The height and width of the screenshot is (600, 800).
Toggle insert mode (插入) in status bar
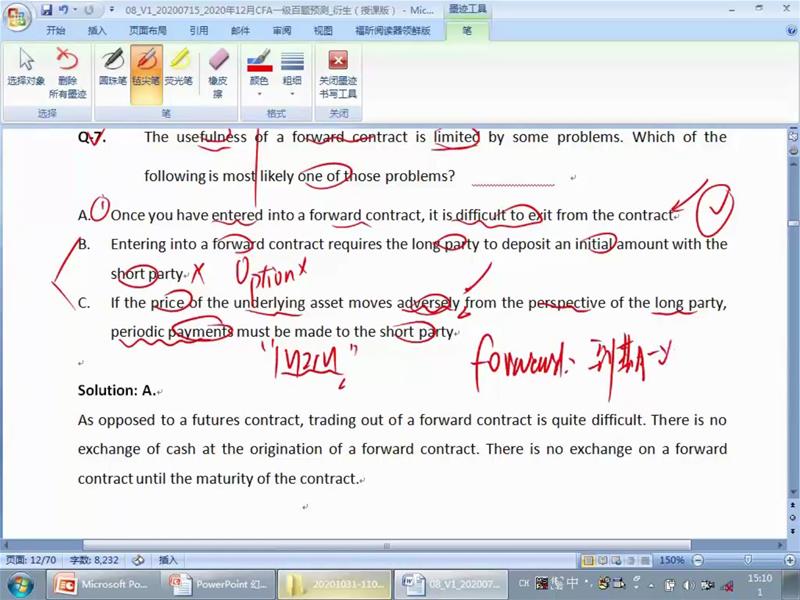[168, 560]
